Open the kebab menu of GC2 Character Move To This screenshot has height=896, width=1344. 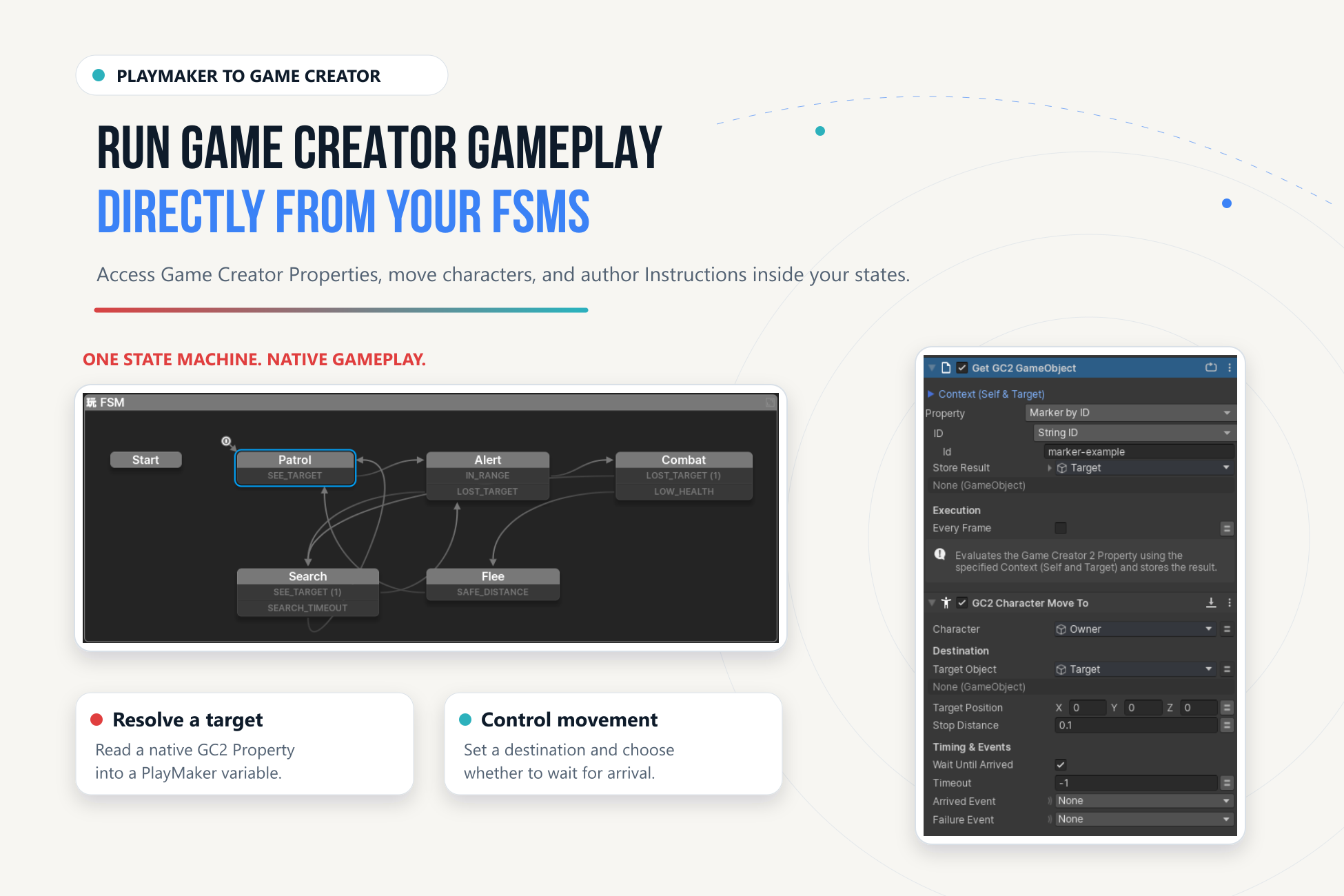1230,603
